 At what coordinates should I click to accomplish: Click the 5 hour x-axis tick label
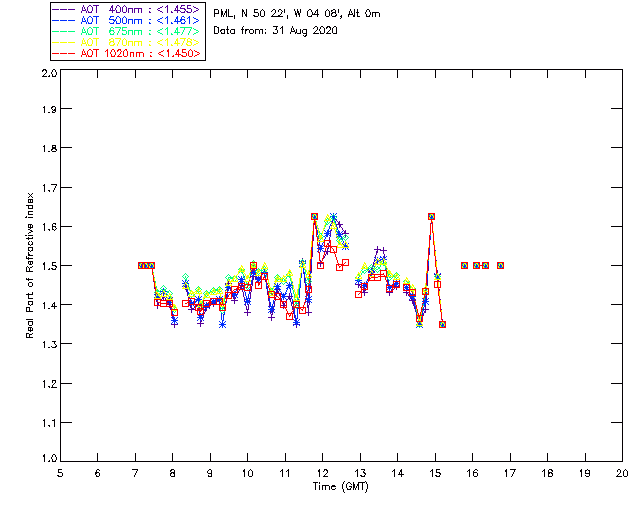(x=60, y=473)
